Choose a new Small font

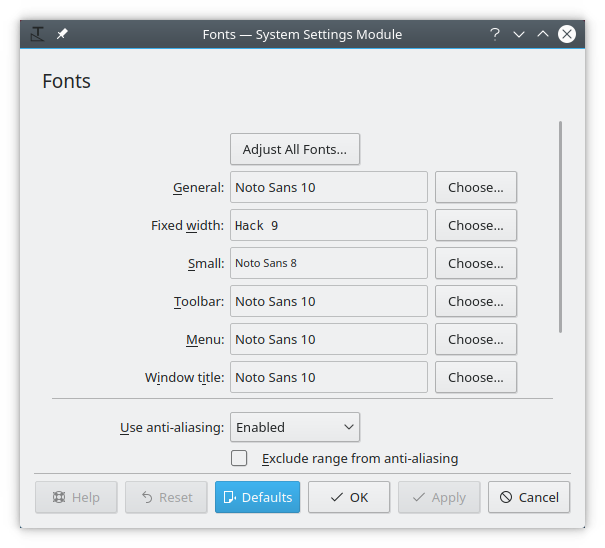[x=476, y=263]
